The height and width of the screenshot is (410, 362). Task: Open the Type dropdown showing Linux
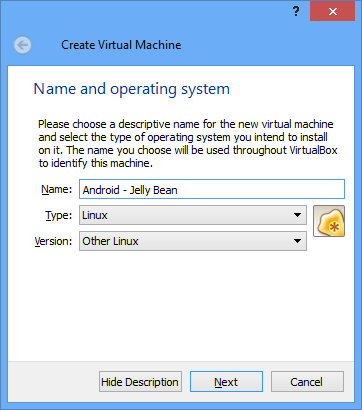[x=193, y=215]
